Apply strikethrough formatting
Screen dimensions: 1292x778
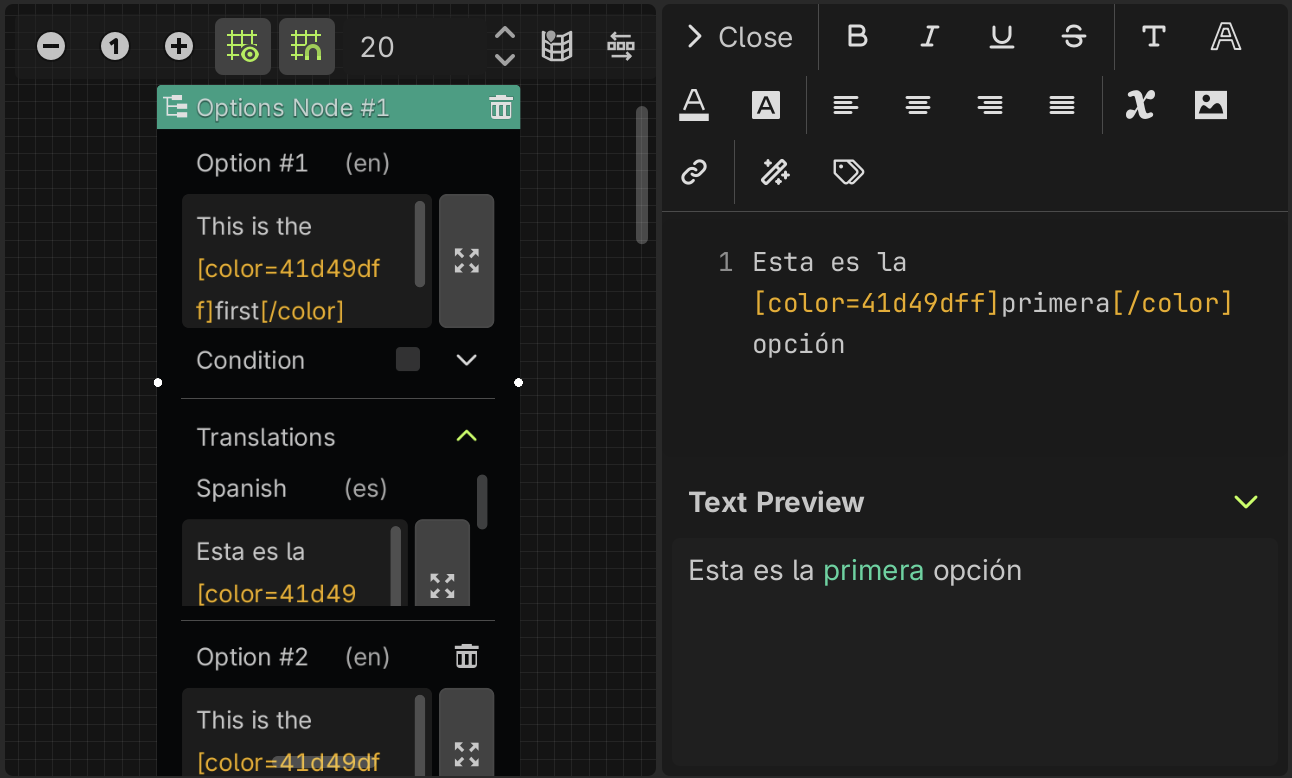click(1073, 37)
